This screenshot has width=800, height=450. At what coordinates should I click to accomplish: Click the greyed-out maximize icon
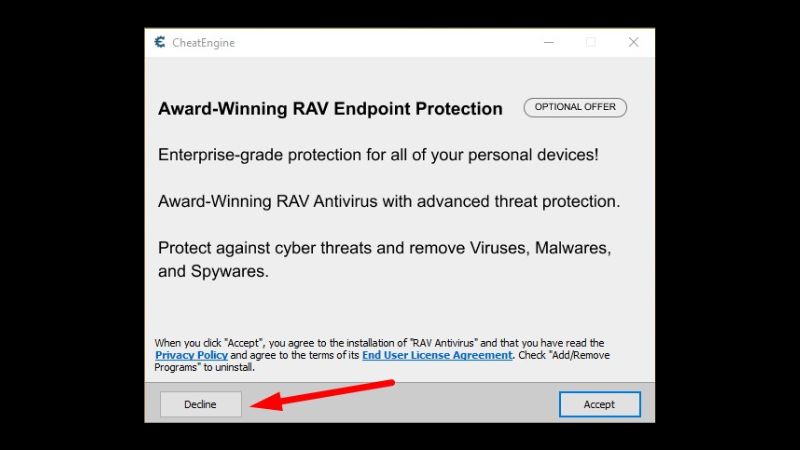point(591,42)
